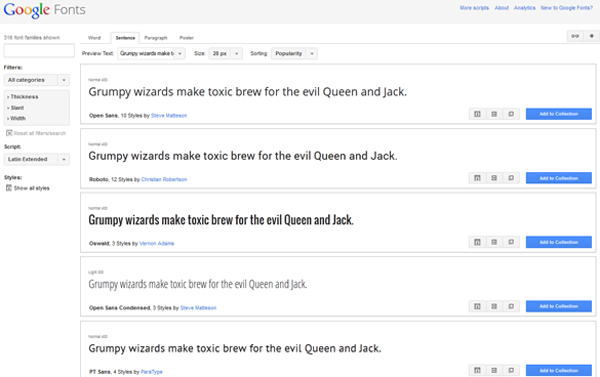Viewport: 600px width, 377px height.
Task: Open Steve Matteson link under Open Sans Condensed
Action: coord(198,308)
